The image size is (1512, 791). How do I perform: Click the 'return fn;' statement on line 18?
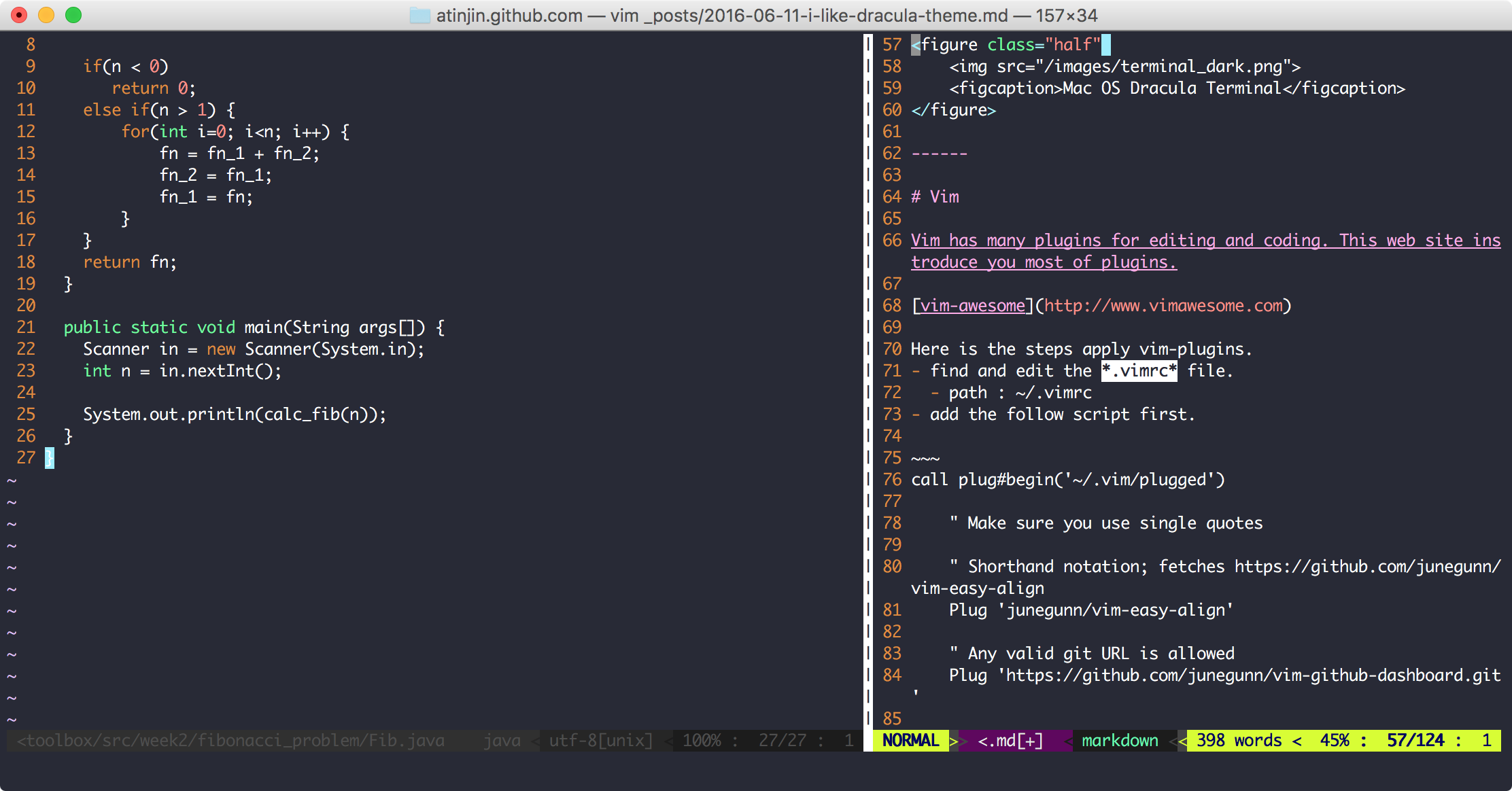point(130,262)
